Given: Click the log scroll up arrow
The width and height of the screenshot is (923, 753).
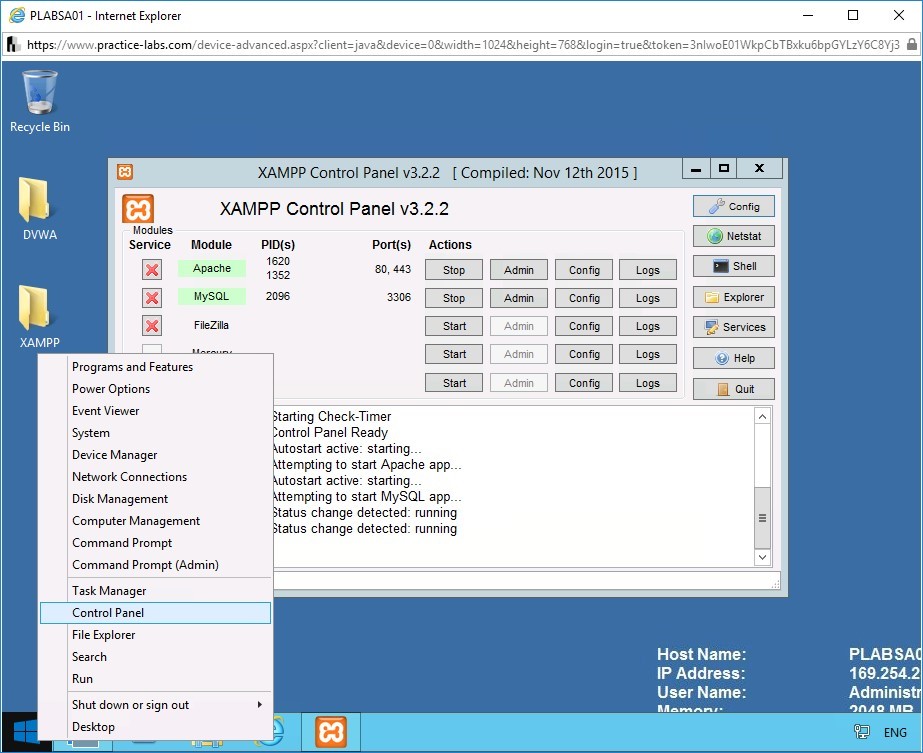Looking at the screenshot, I should tap(762, 417).
